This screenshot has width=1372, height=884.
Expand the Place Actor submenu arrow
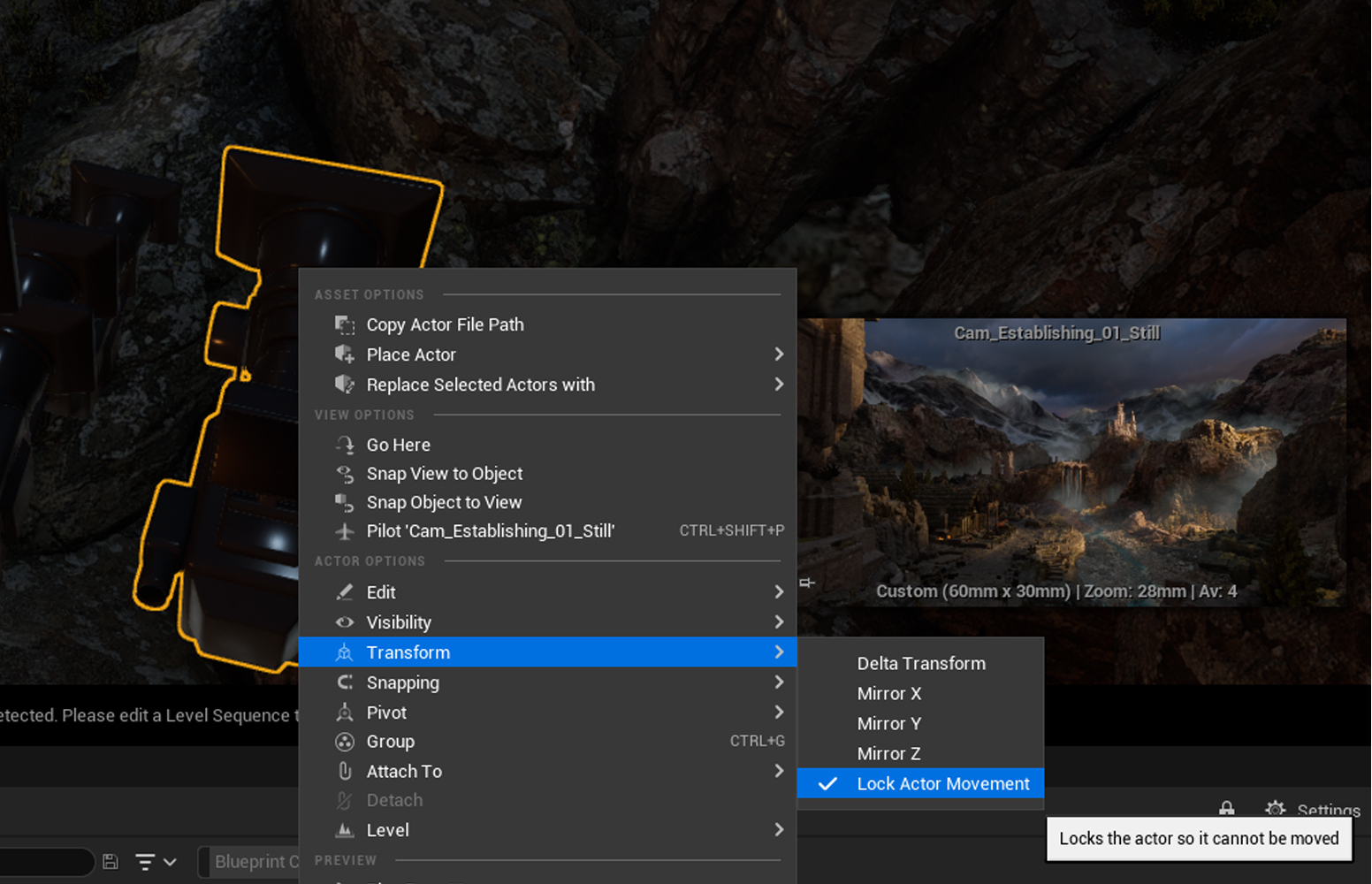[779, 354]
